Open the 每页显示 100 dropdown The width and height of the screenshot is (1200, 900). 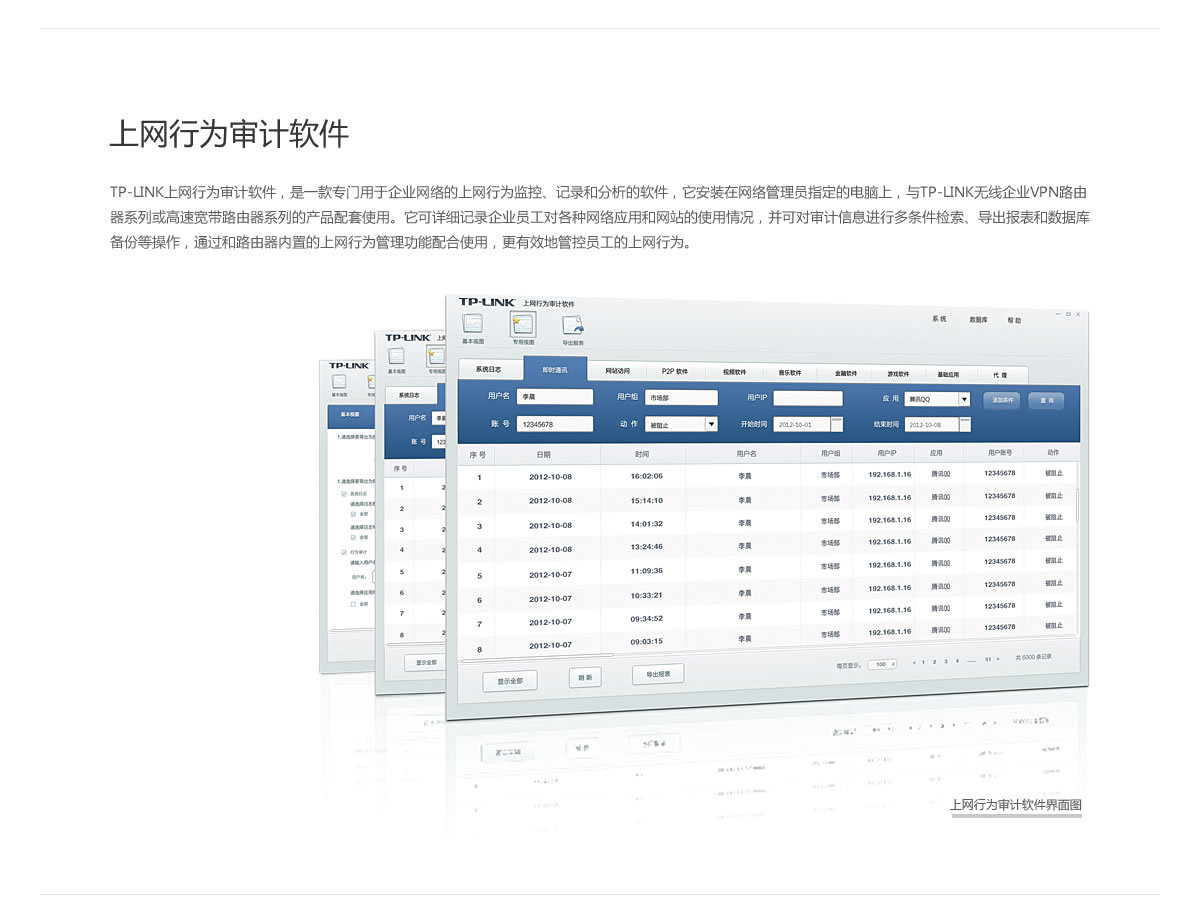click(882, 664)
